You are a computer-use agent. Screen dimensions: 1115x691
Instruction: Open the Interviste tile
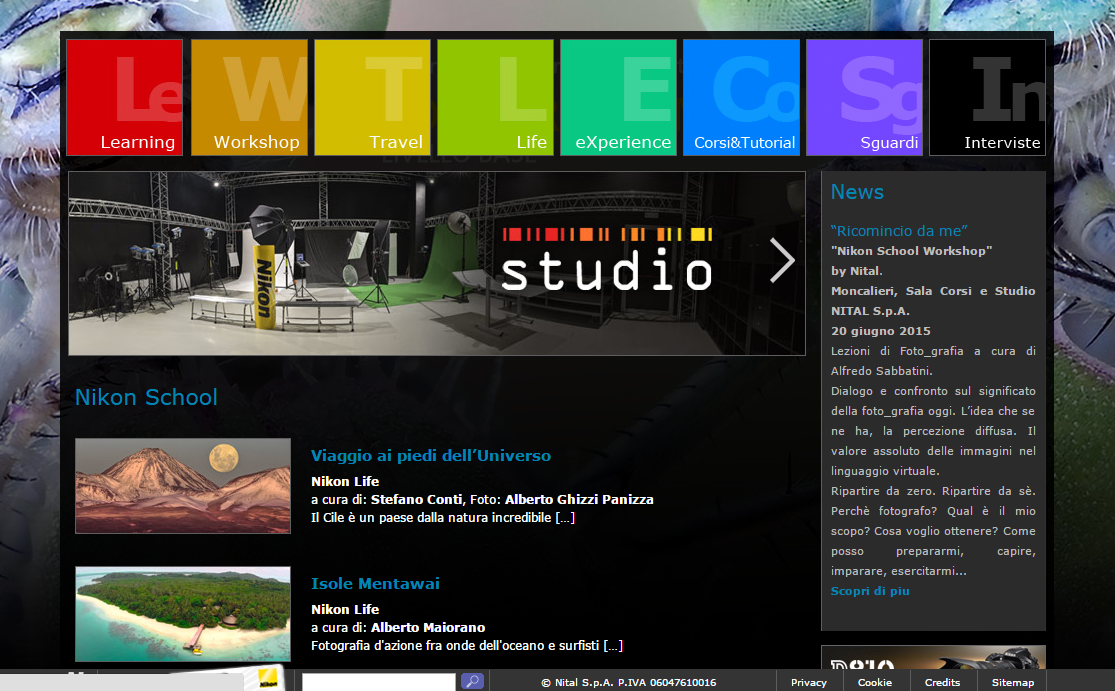pos(988,97)
